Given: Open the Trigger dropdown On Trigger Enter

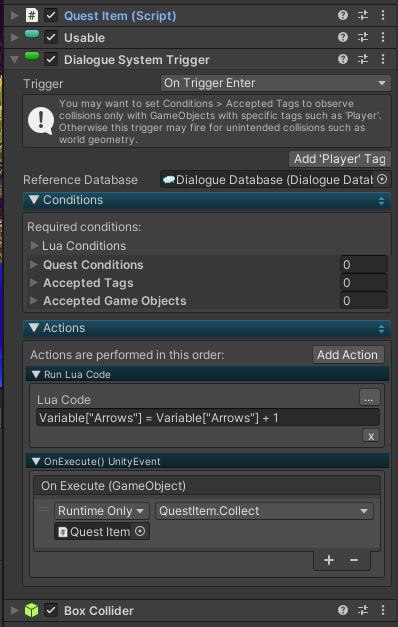Looking at the screenshot, I should [x=276, y=83].
